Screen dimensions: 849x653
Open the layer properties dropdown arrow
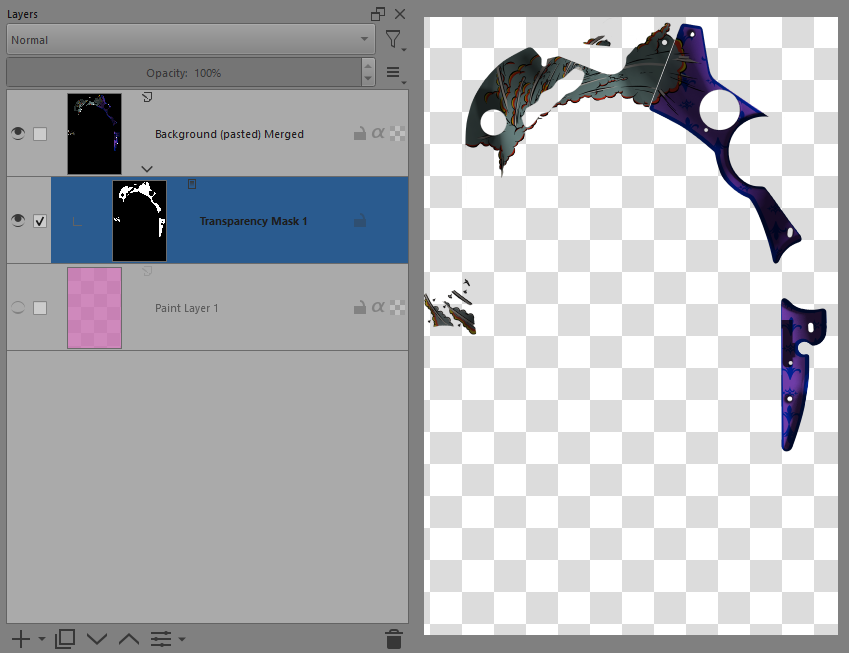(182, 639)
